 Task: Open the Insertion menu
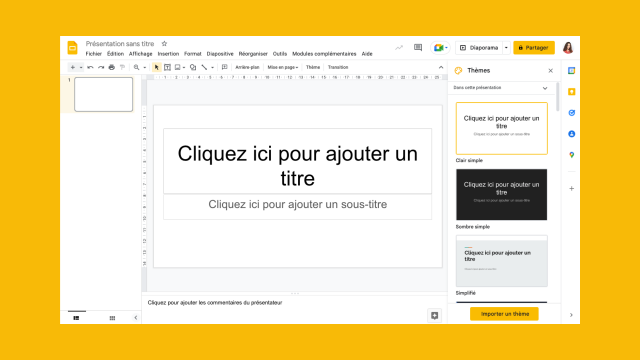pyautogui.click(x=168, y=54)
